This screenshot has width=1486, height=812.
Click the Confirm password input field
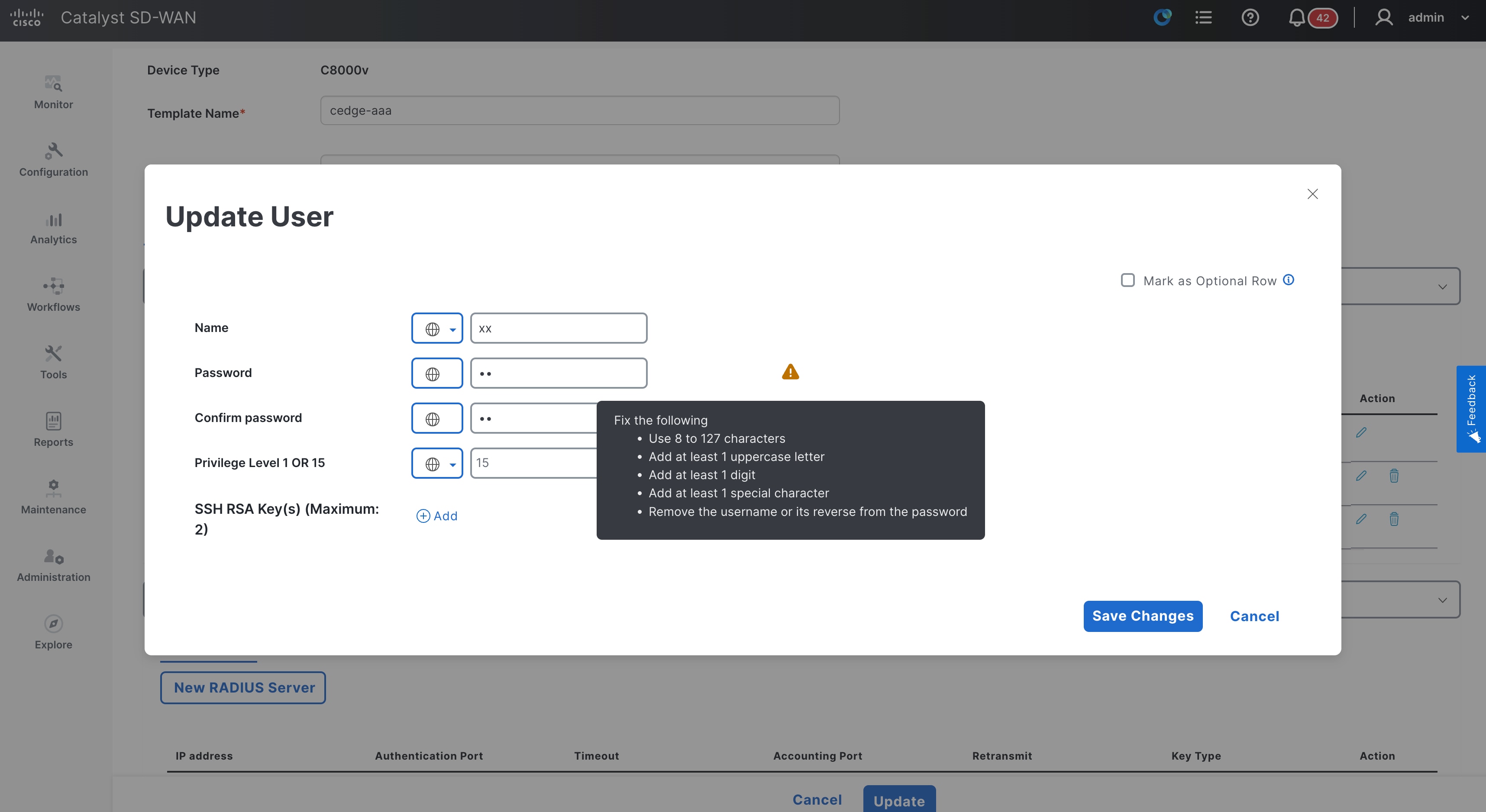click(534, 418)
